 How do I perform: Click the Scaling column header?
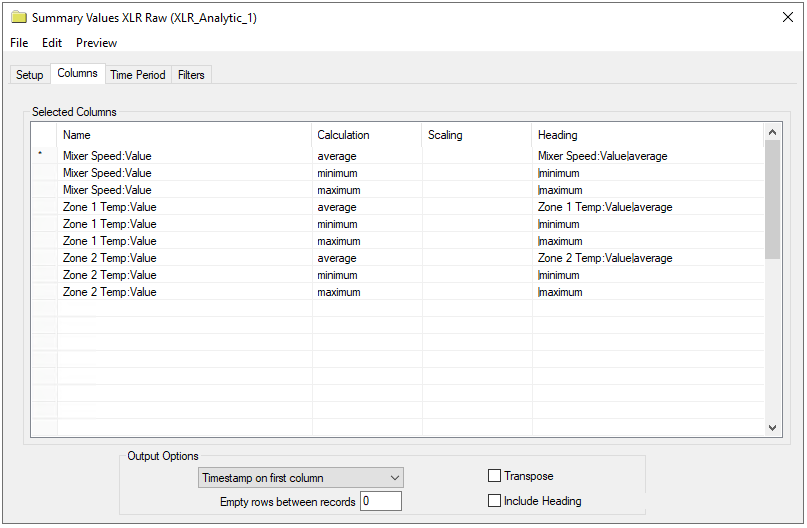pyautogui.click(x=477, y=135)
